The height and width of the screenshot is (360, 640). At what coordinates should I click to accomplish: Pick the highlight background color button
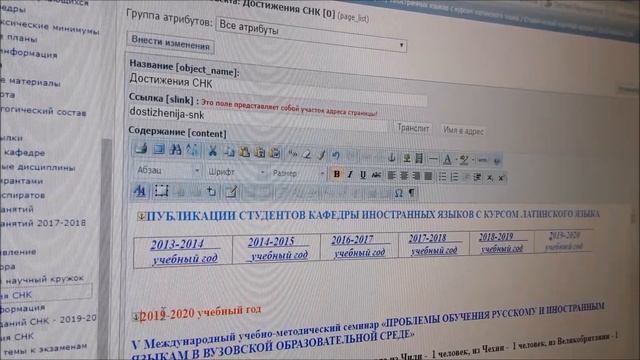point(464,160)
